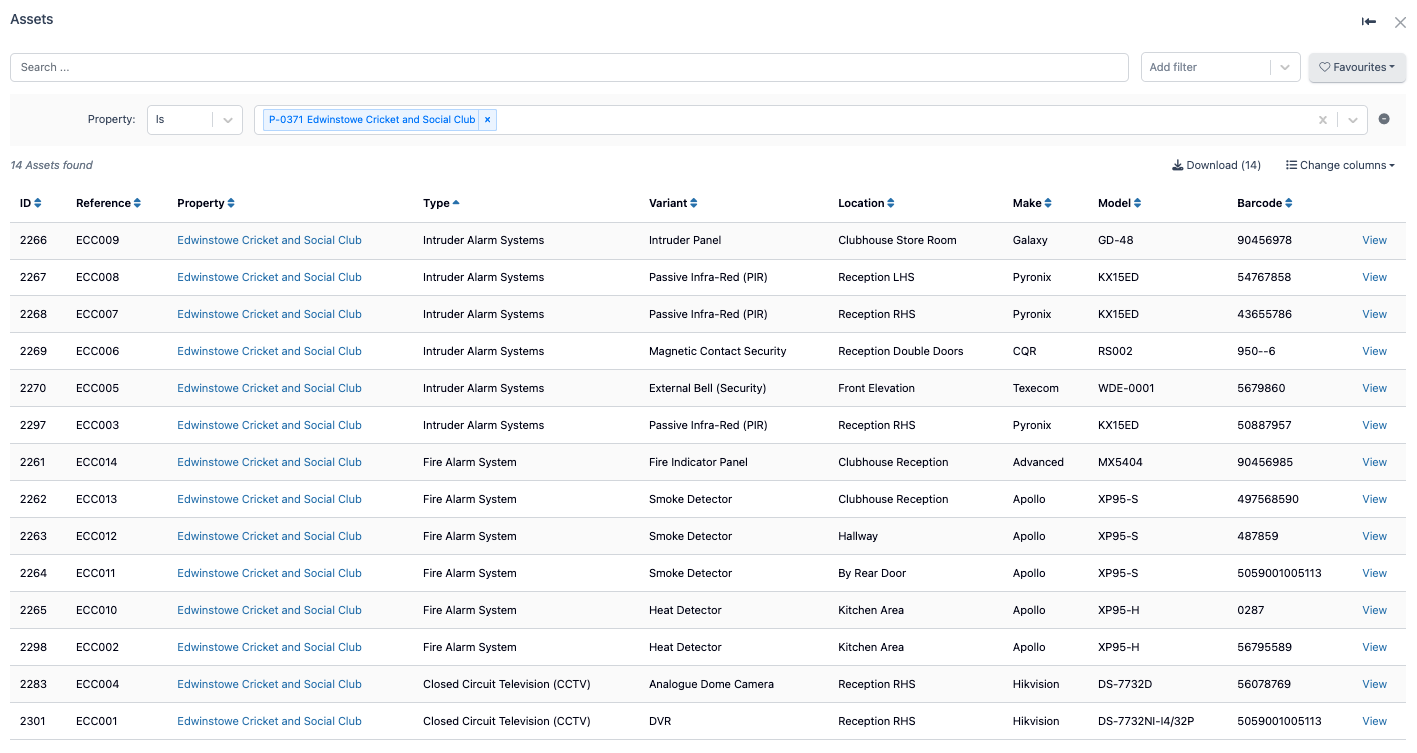Screen dimensions: 1417x753
Task: Open the Change columns menu
Action: click(1340, 165)
